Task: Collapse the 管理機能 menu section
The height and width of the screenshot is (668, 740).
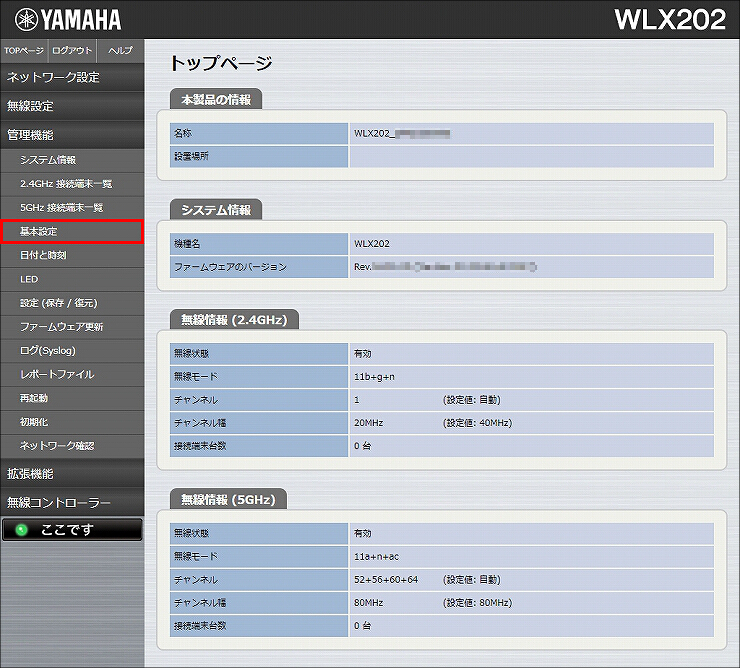Action: click(72, 135)
